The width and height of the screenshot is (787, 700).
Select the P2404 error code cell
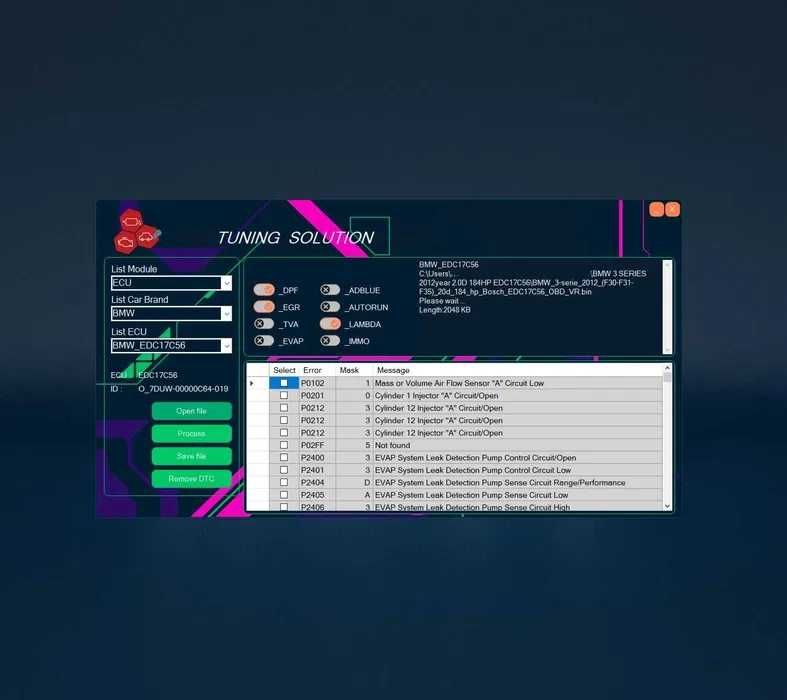coord(317,482)
